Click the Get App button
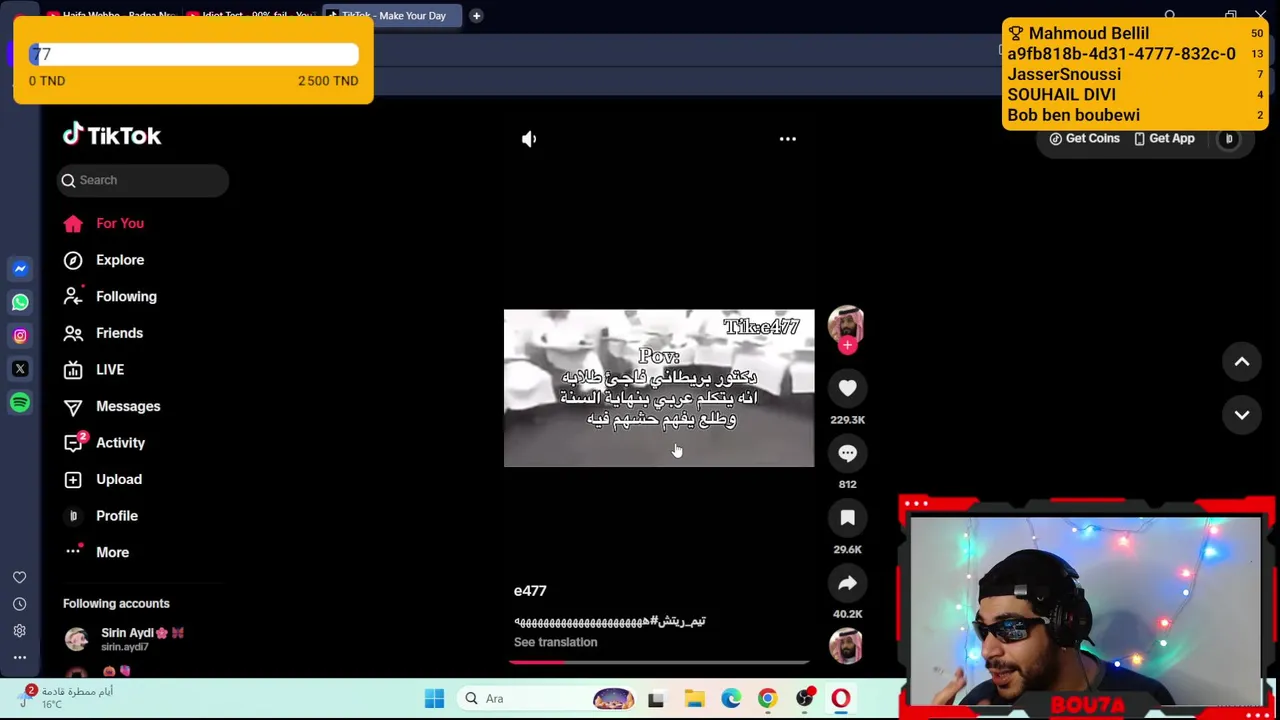Screen dimensions: 1280x720 [1164, 139]
